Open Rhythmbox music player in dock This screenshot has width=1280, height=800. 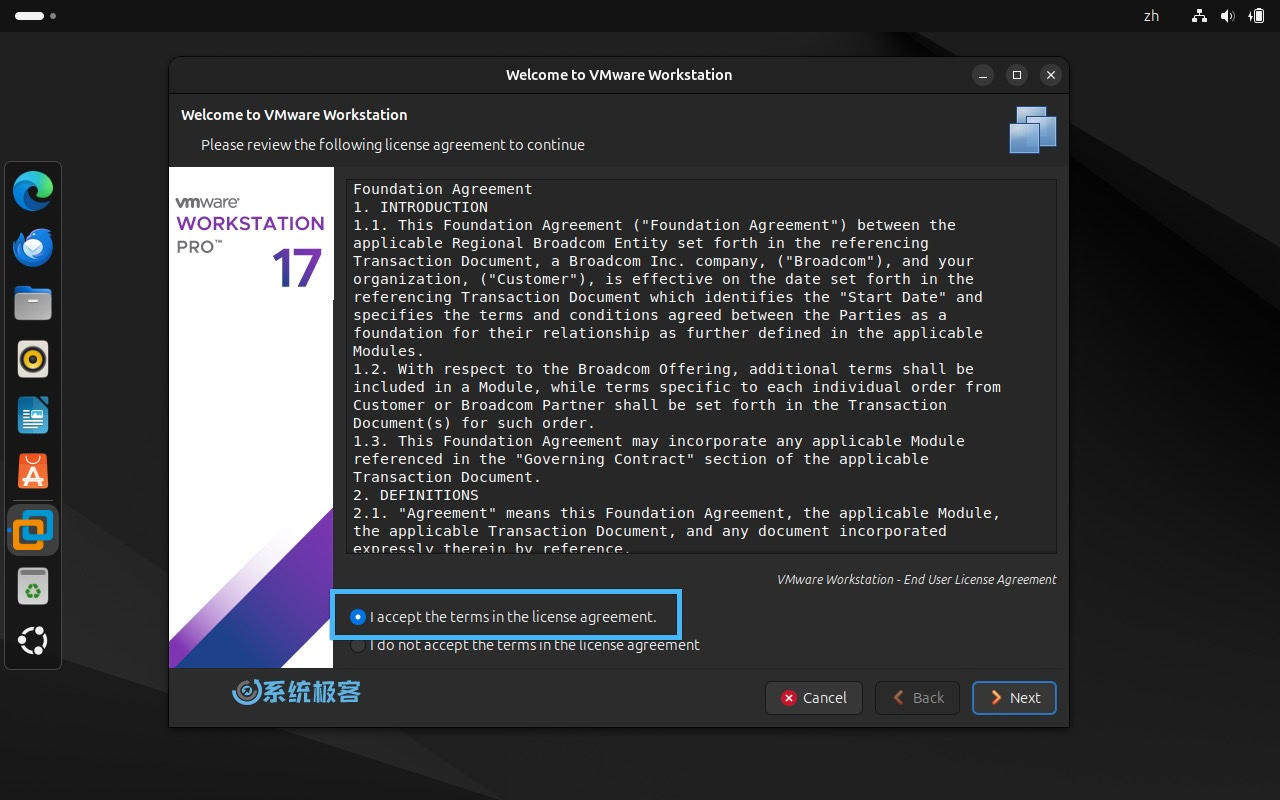(x=33, y=359)
